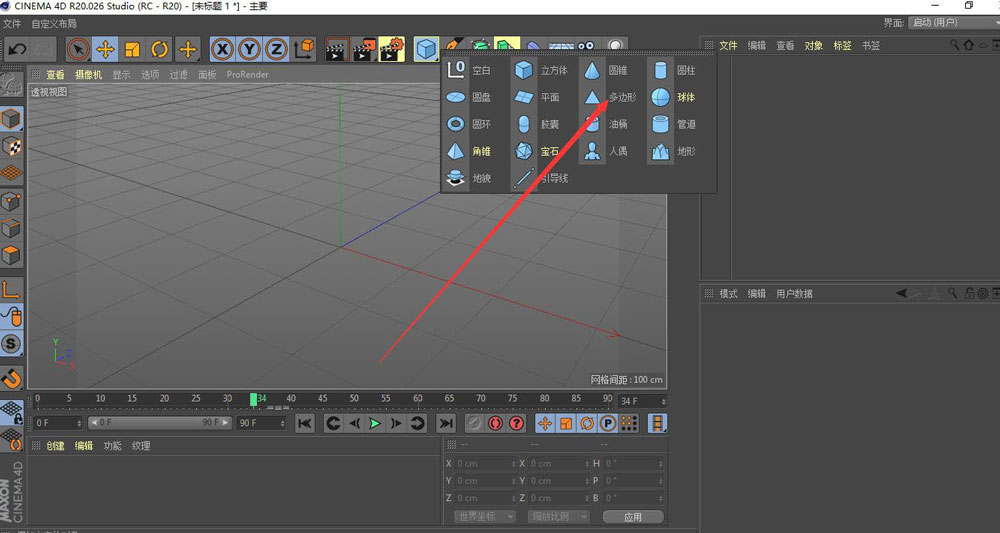Toggle Y axis lock
The width and height of the screenshot is (1000, 533).
249,49
